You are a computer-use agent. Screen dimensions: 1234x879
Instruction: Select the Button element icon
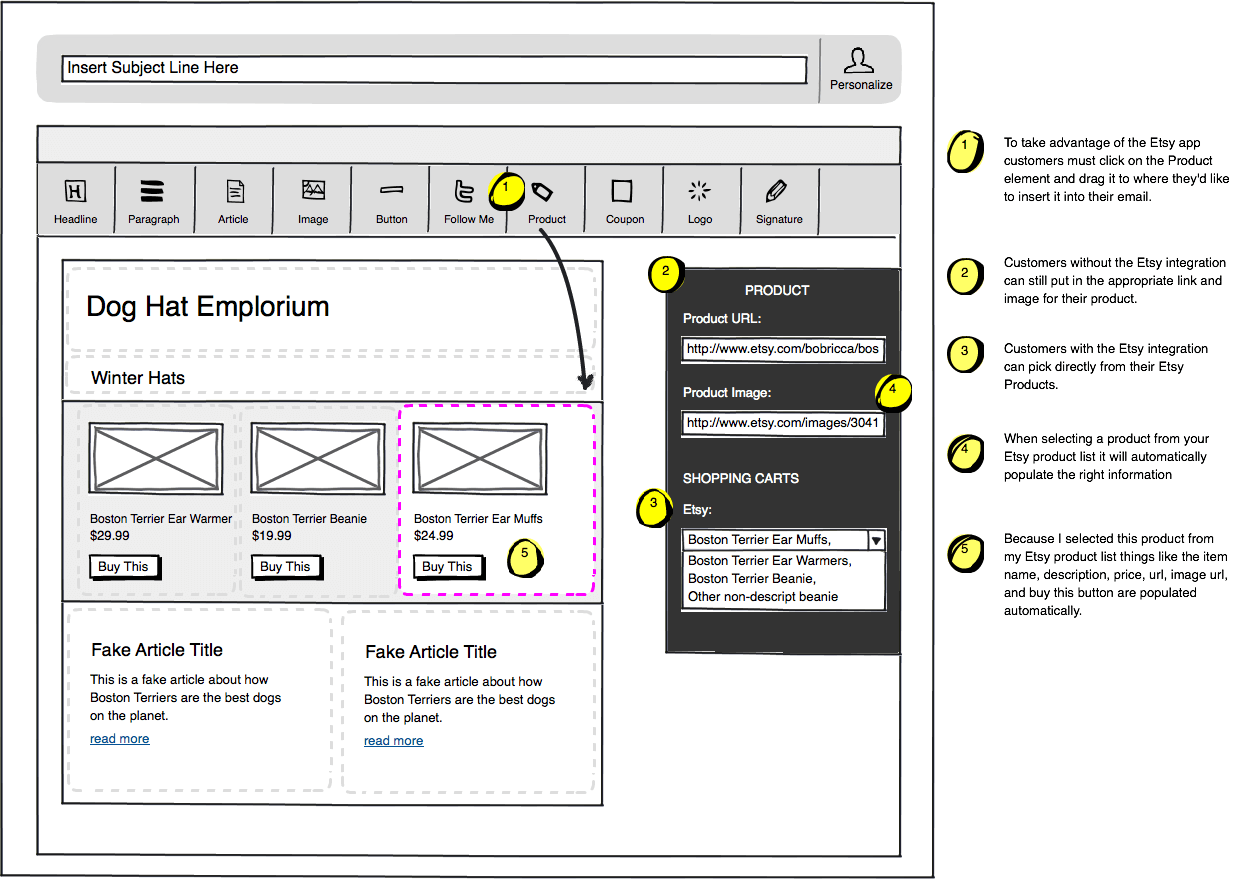click(391, 190)
